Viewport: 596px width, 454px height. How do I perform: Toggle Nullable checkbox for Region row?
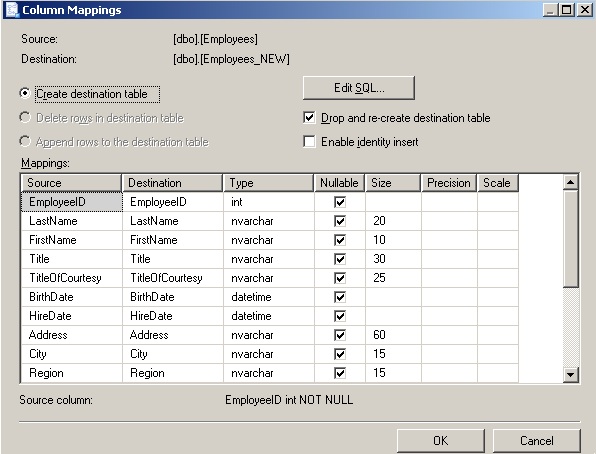tap(340, 373)
